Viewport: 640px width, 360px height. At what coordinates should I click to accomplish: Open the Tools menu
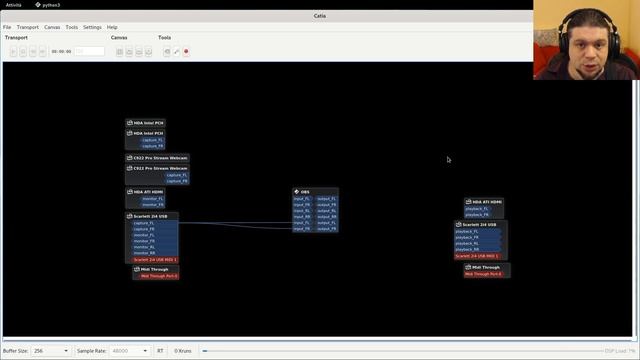point(71,27)
